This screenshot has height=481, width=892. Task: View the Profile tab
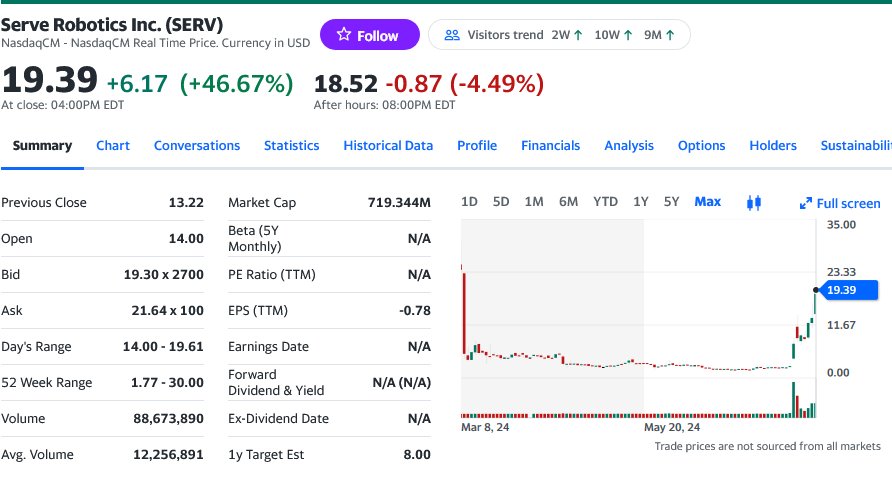tap(477, 146)
